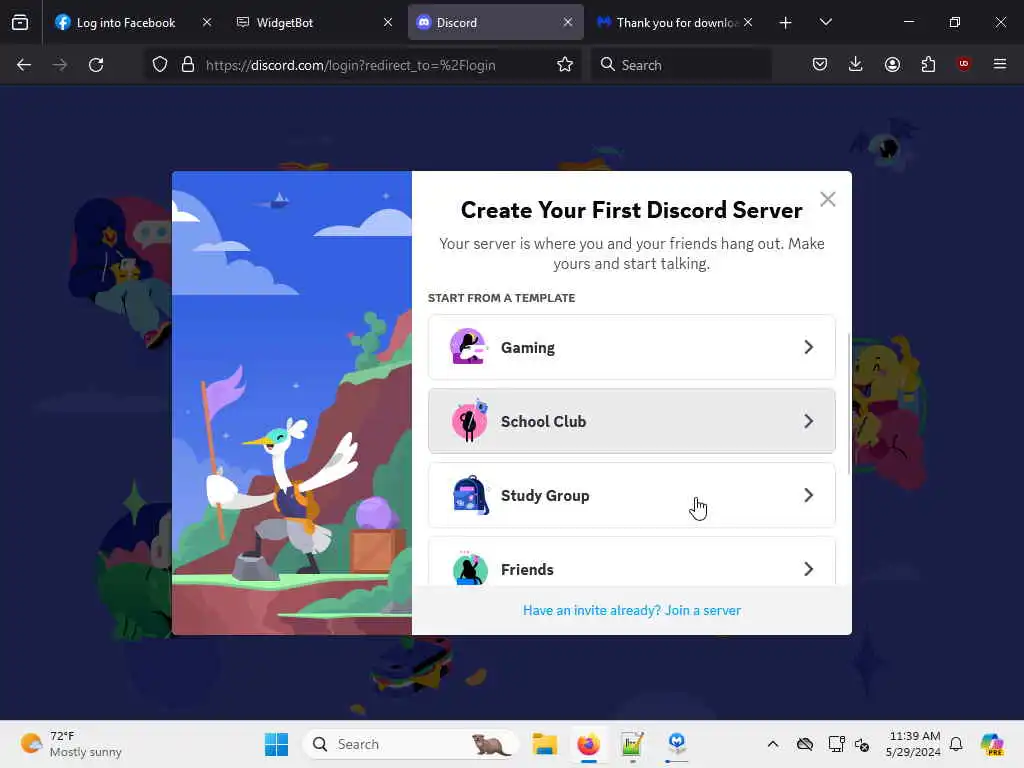Open uBlock Origin extension icon

pyautogui.click(x=964, y=64)
